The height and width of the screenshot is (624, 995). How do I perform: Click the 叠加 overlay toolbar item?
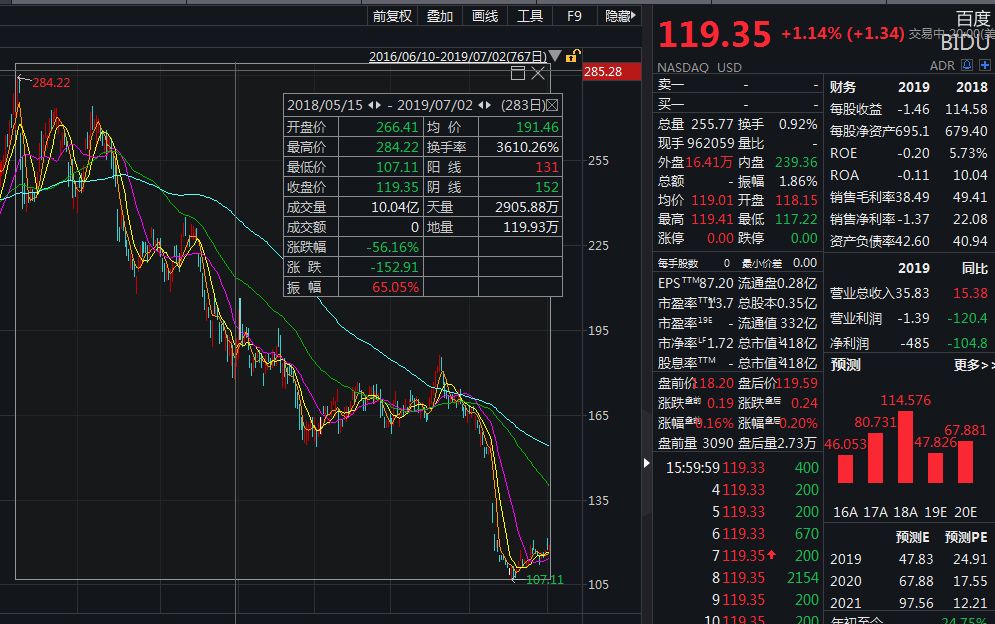[439, 17]
